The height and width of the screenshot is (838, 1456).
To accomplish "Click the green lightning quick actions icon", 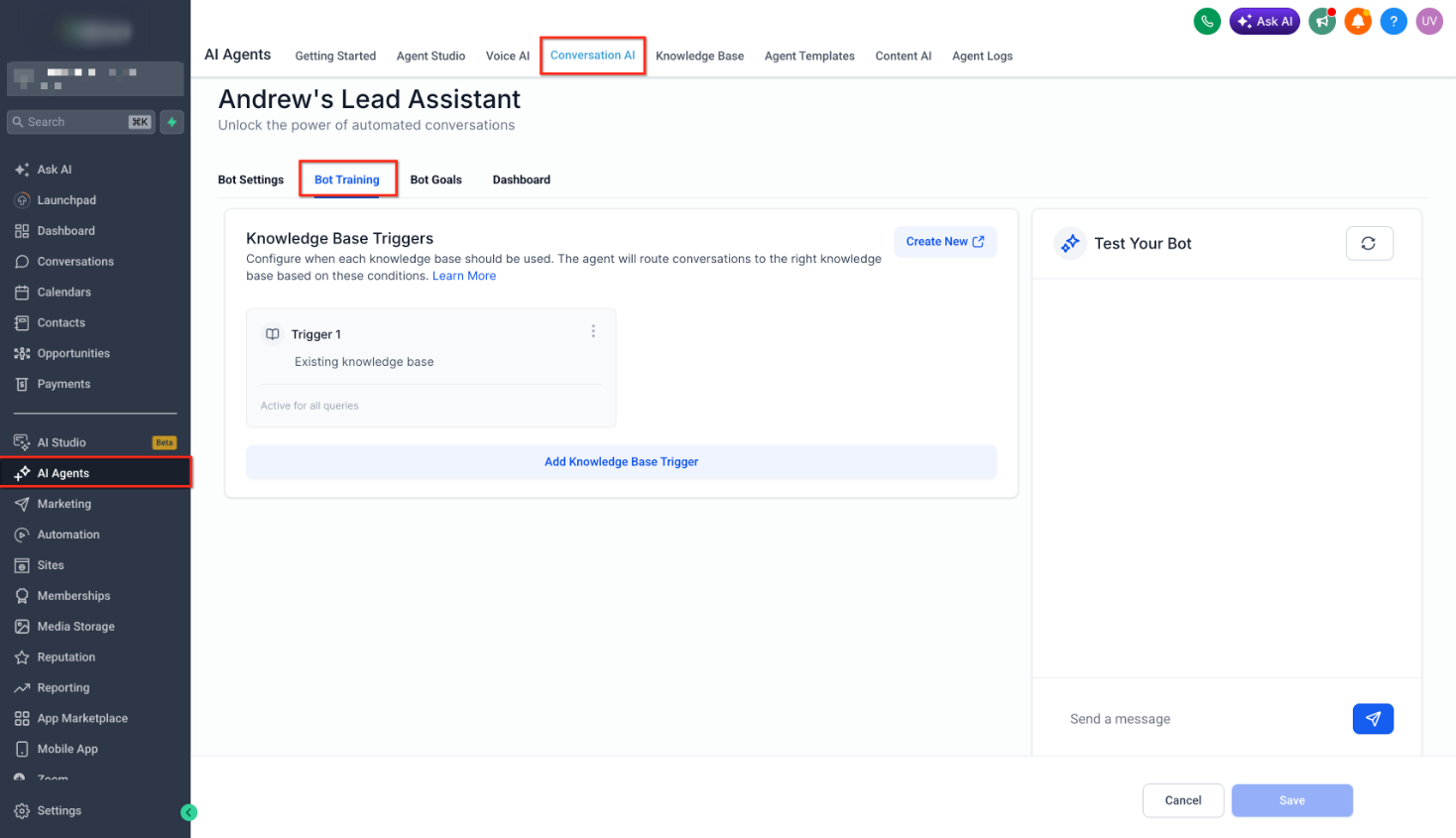I will 172,122.
